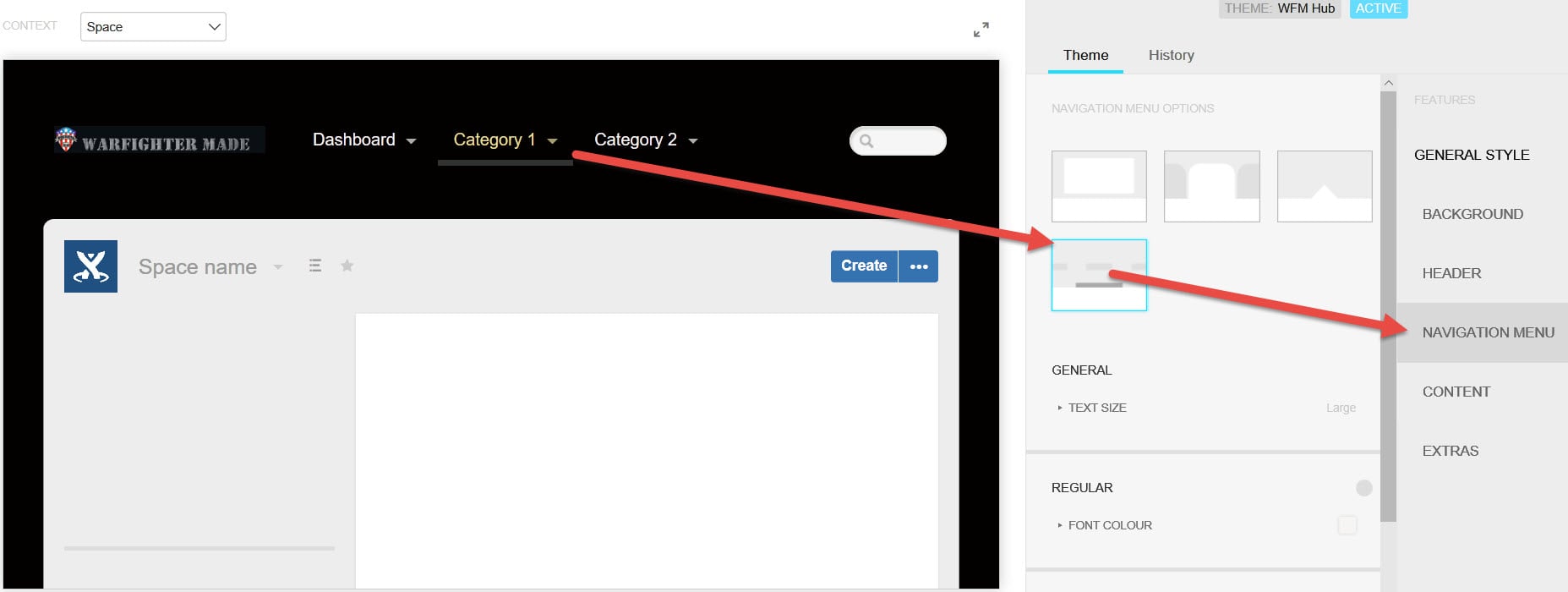Switch to the History tab

[1171, 55]
